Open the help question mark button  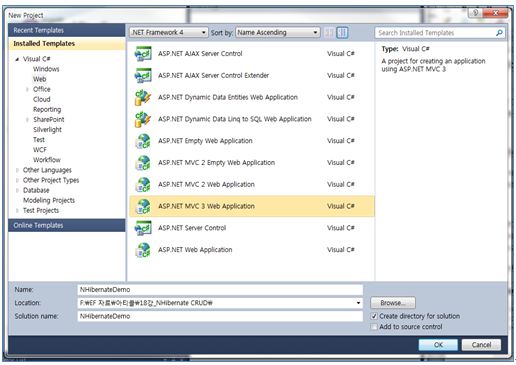[476, 13]
